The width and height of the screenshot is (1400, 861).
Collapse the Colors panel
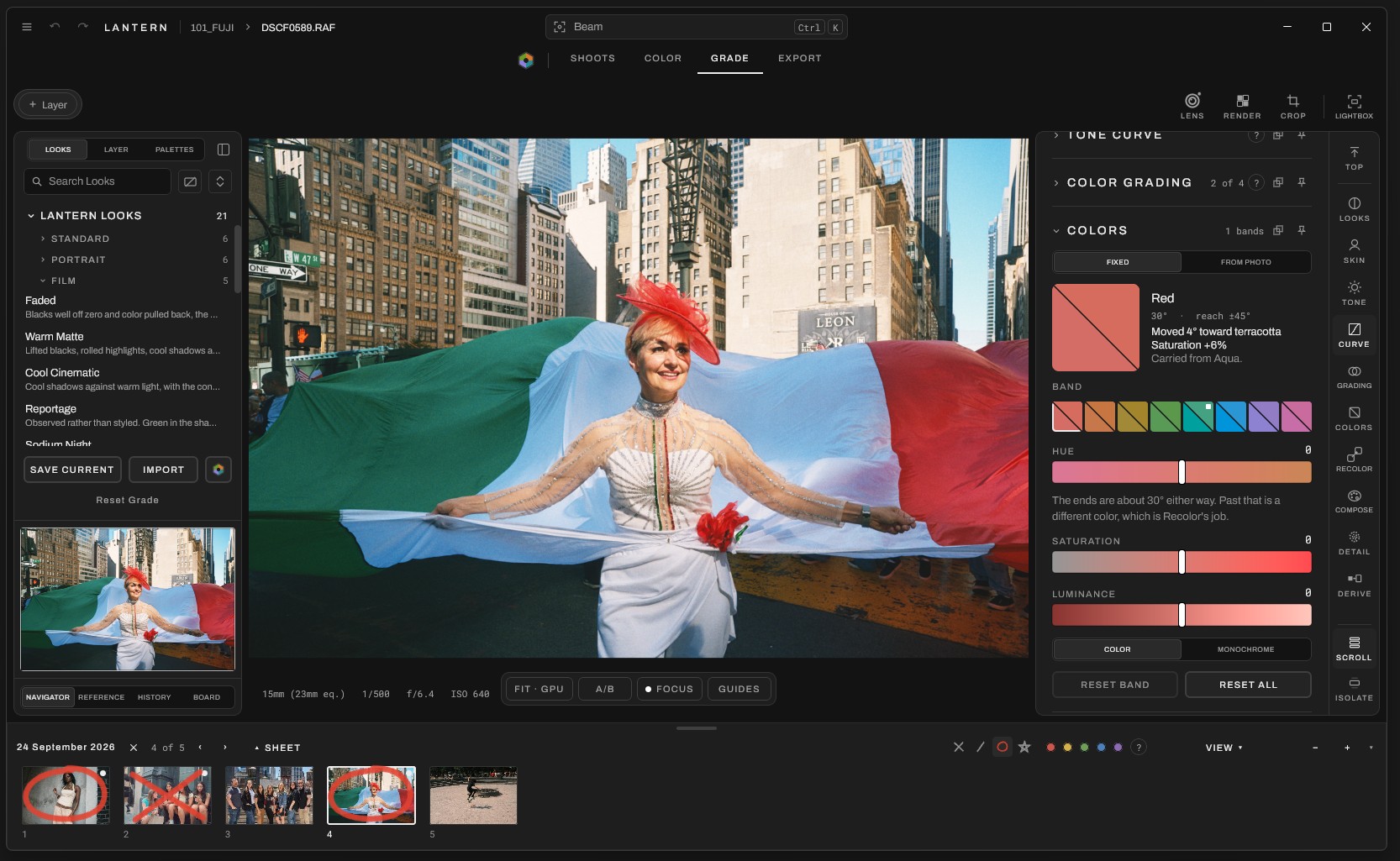tap(1056, 230)
